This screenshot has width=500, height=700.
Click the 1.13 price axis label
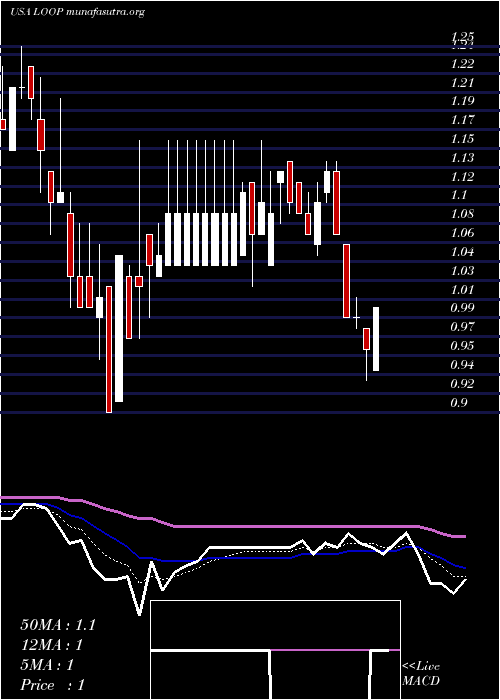(x=462, y=158)
